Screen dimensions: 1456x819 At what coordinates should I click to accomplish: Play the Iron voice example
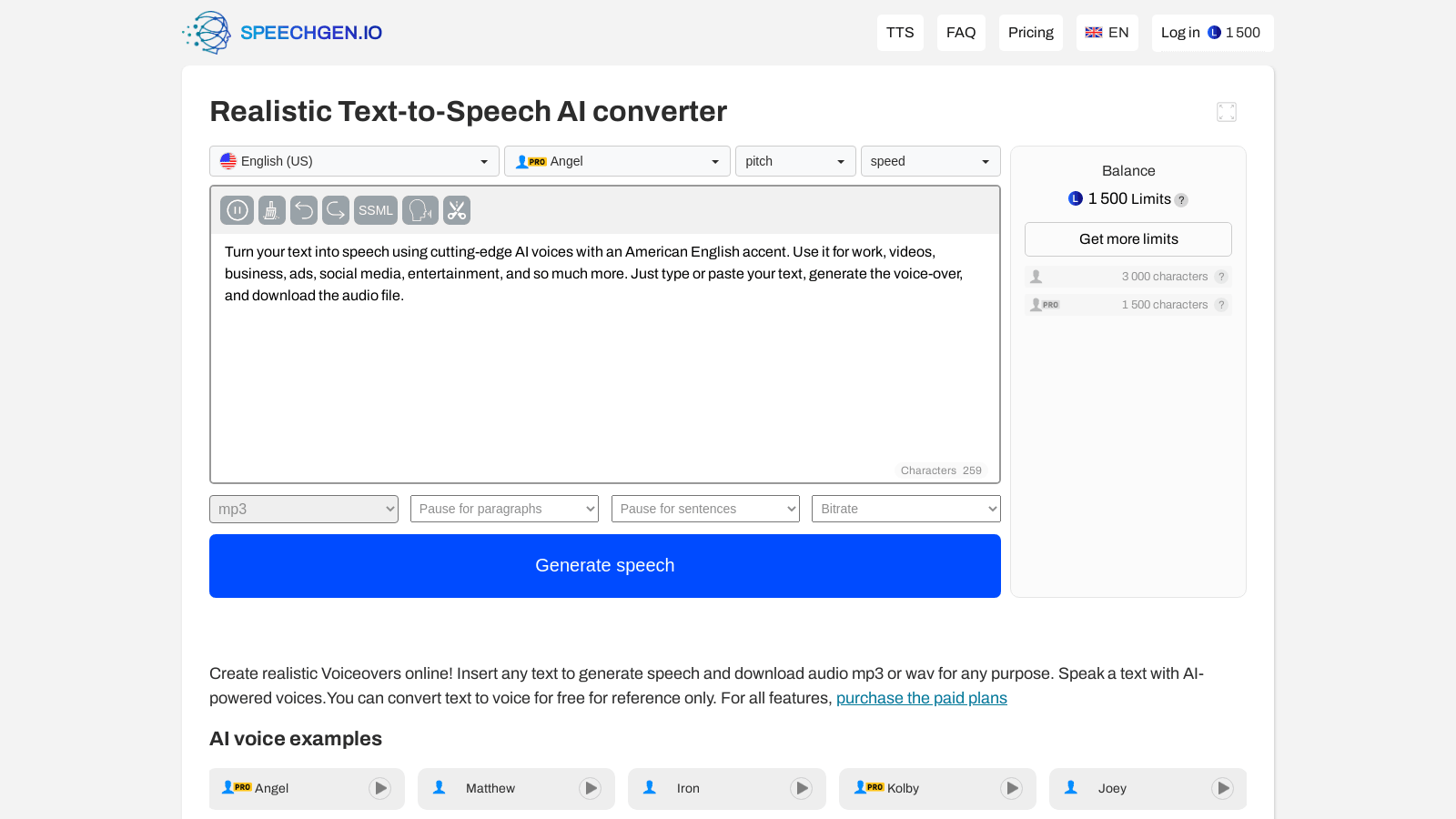tap(802, 788)
